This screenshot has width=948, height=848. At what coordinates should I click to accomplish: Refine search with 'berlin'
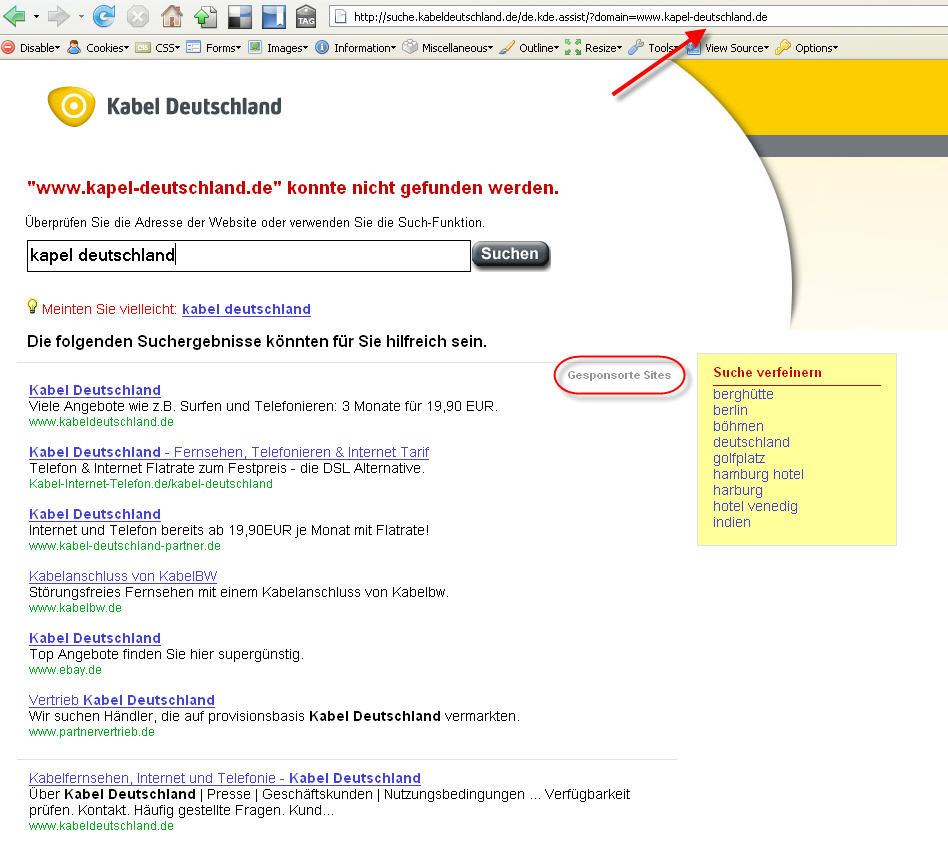[730, 410]
